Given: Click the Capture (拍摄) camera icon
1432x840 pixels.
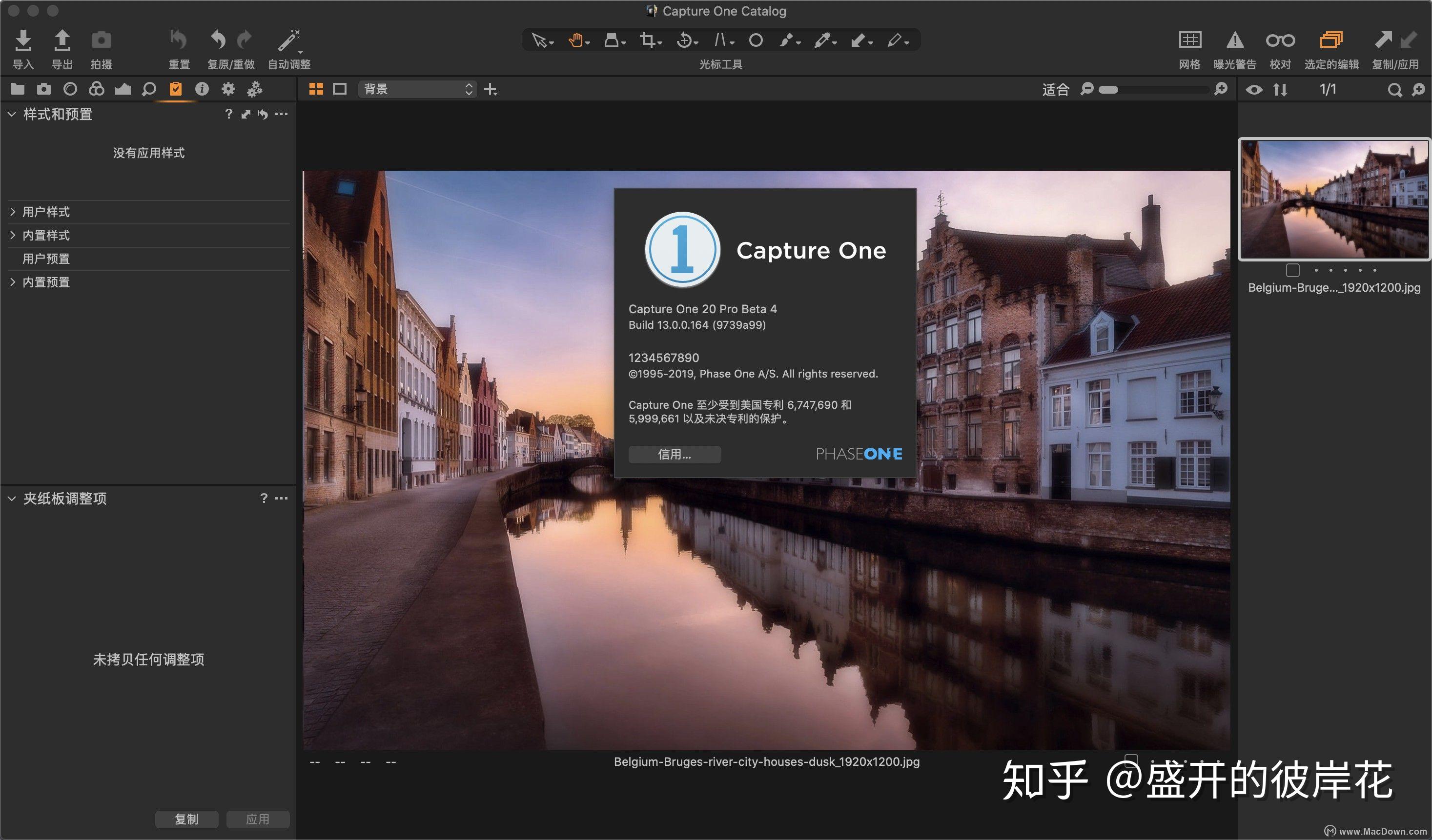Looking at the screenshot, I should 101,40.
